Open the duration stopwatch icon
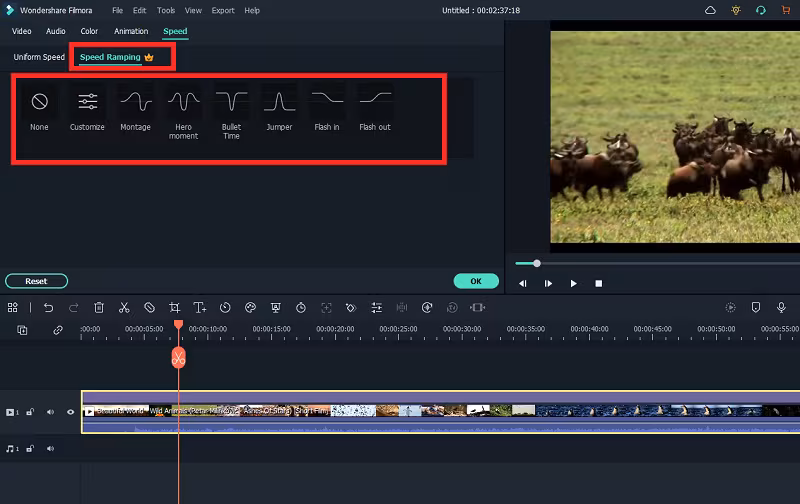This screenshot has width=800, height=504. pos(301,308)
